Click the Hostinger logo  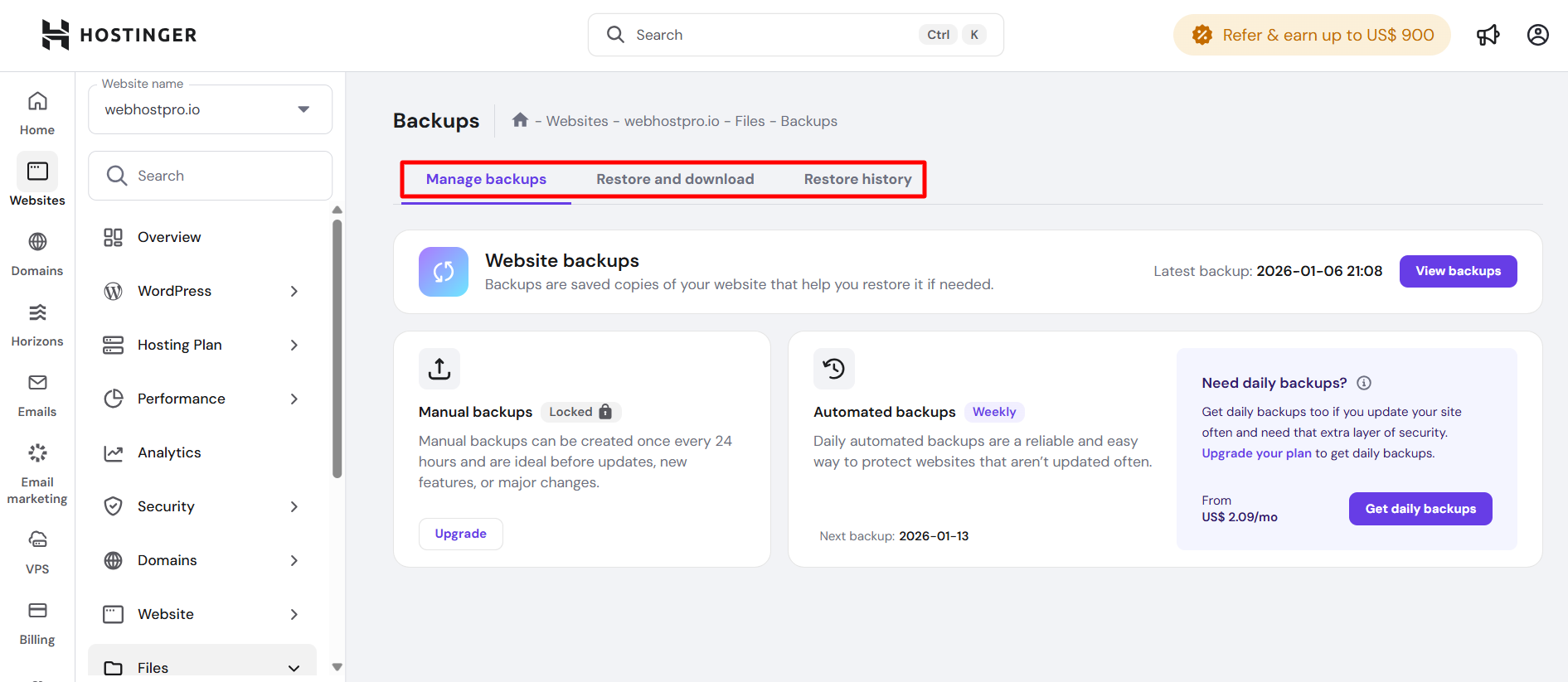[x=119, y=35]
